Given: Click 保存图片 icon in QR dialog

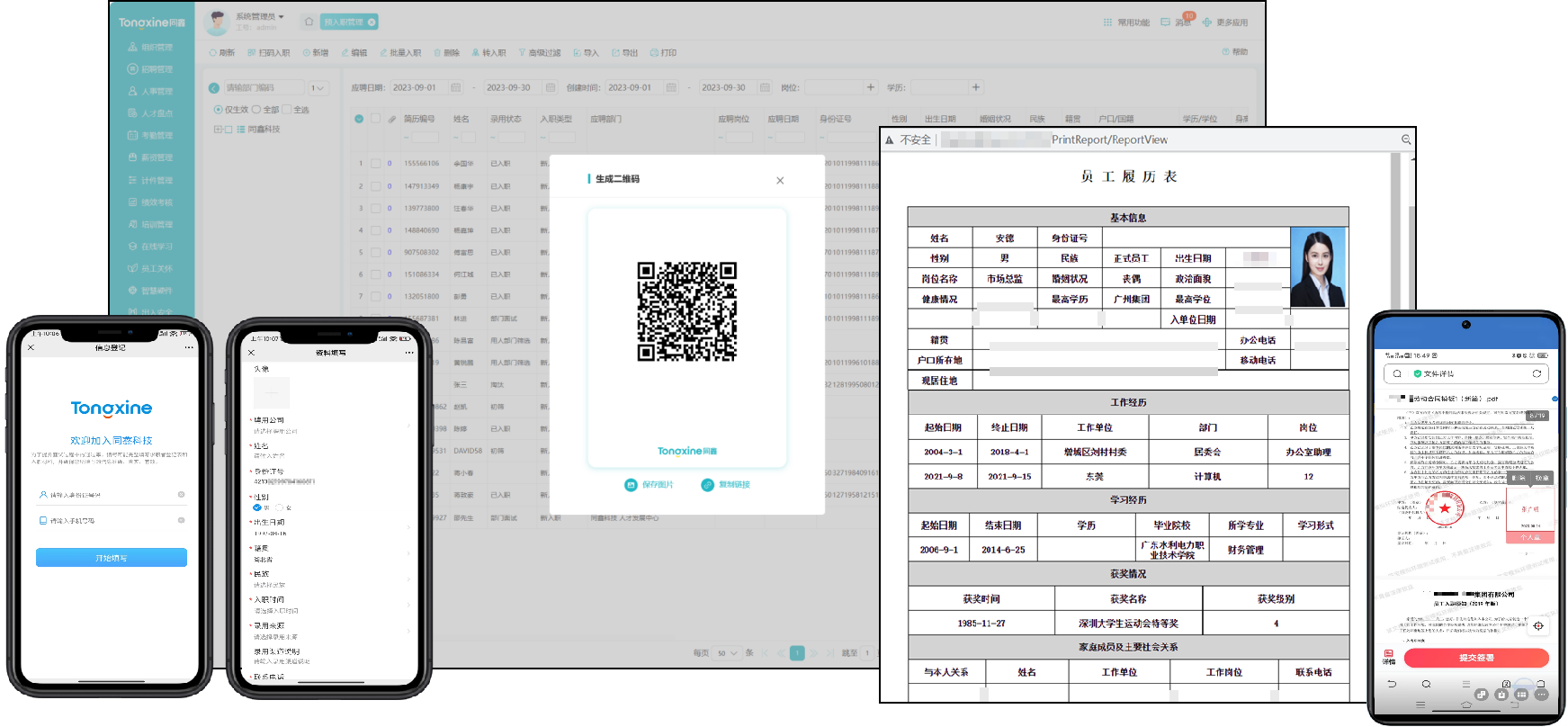Looking at the screenshot, I should (x=631, y=485).
